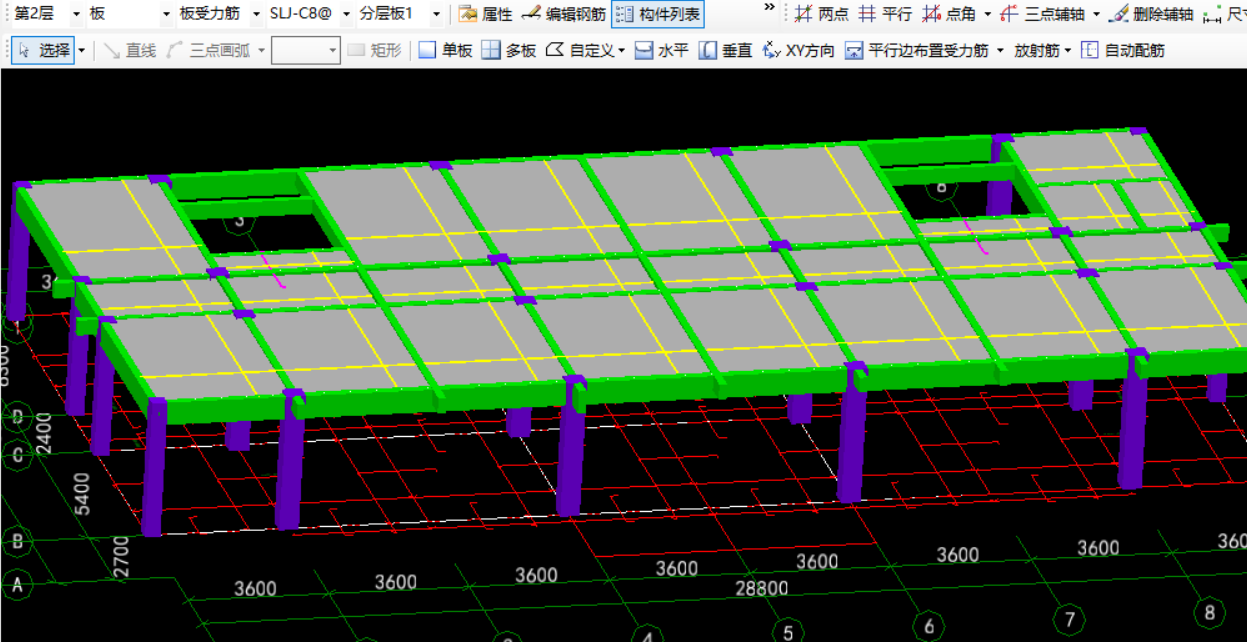Select the 平行 parallel axis tool
Image resolution: width=1247 pixels, height=642 pixels.
(885, 14)
